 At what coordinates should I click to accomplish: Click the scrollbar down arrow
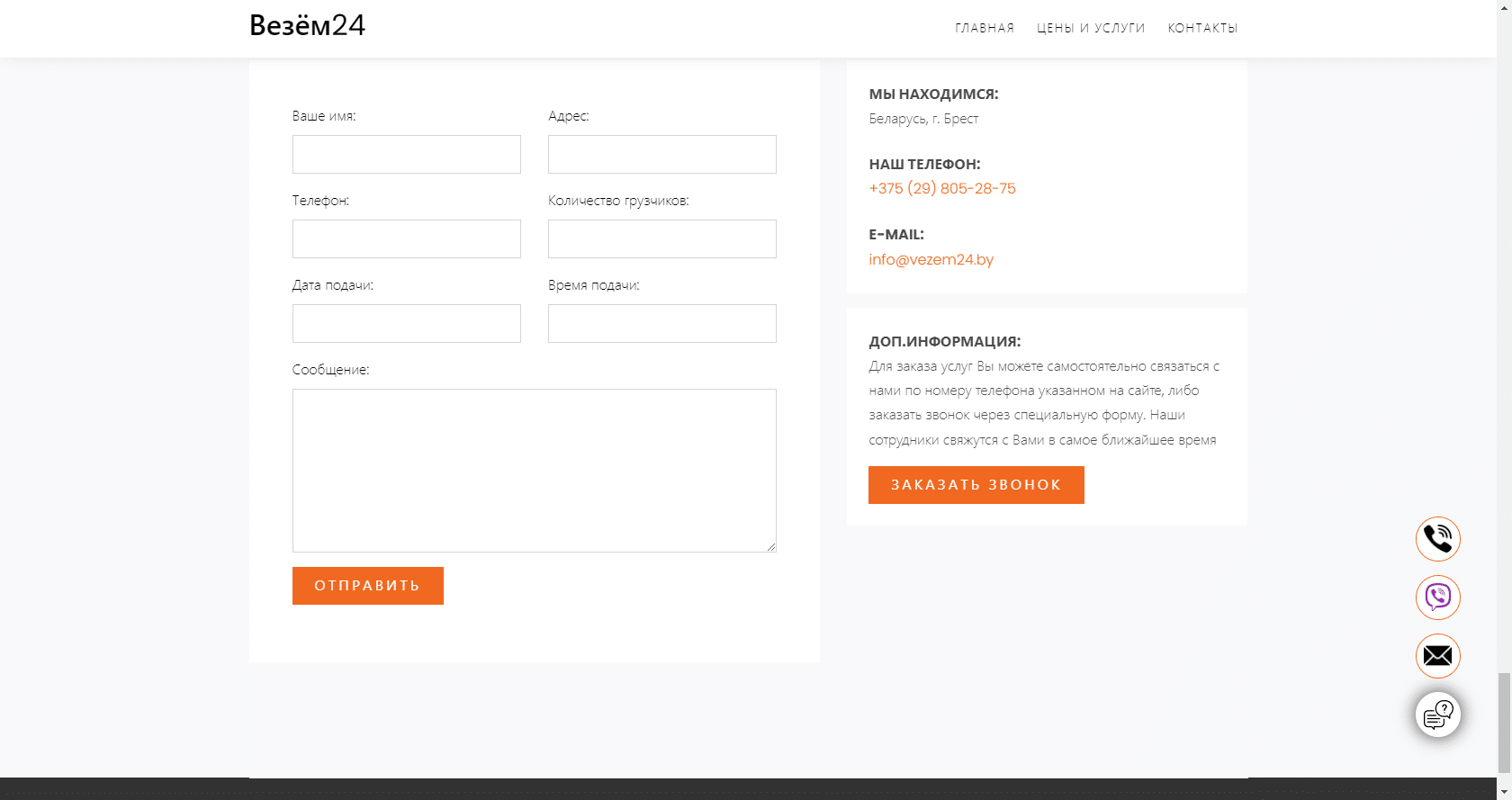(x=1504, y=792)
